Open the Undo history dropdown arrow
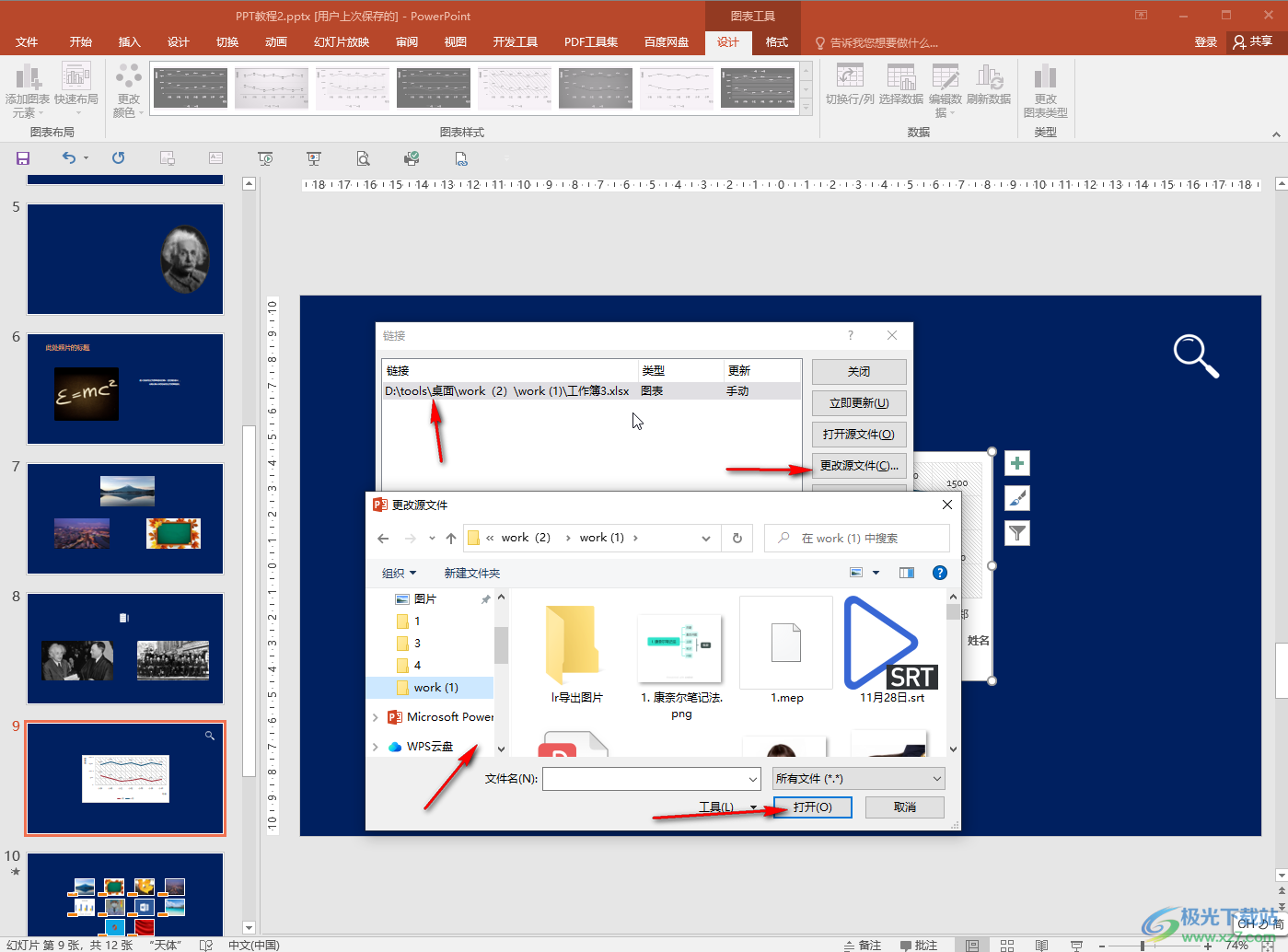 (87, 158)
